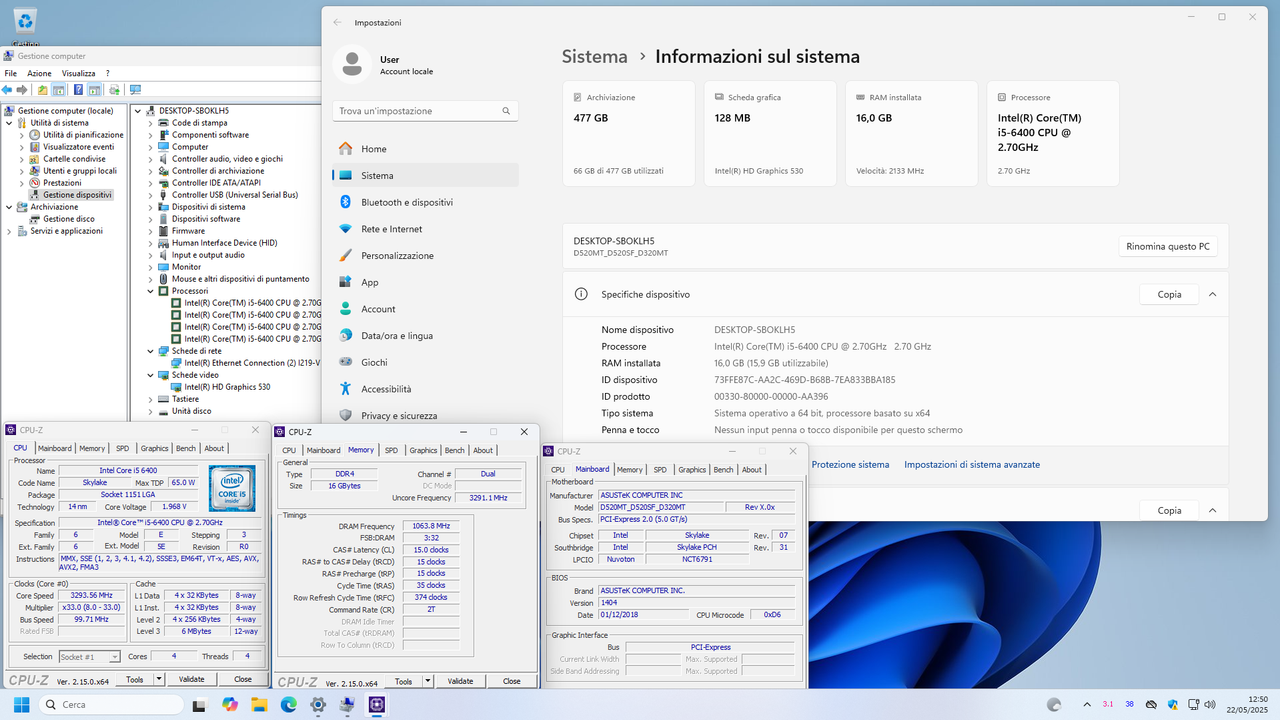
Task: Click the blue Back arrow in Gestione computer toolbar
Action: click(x=8, y=90)
